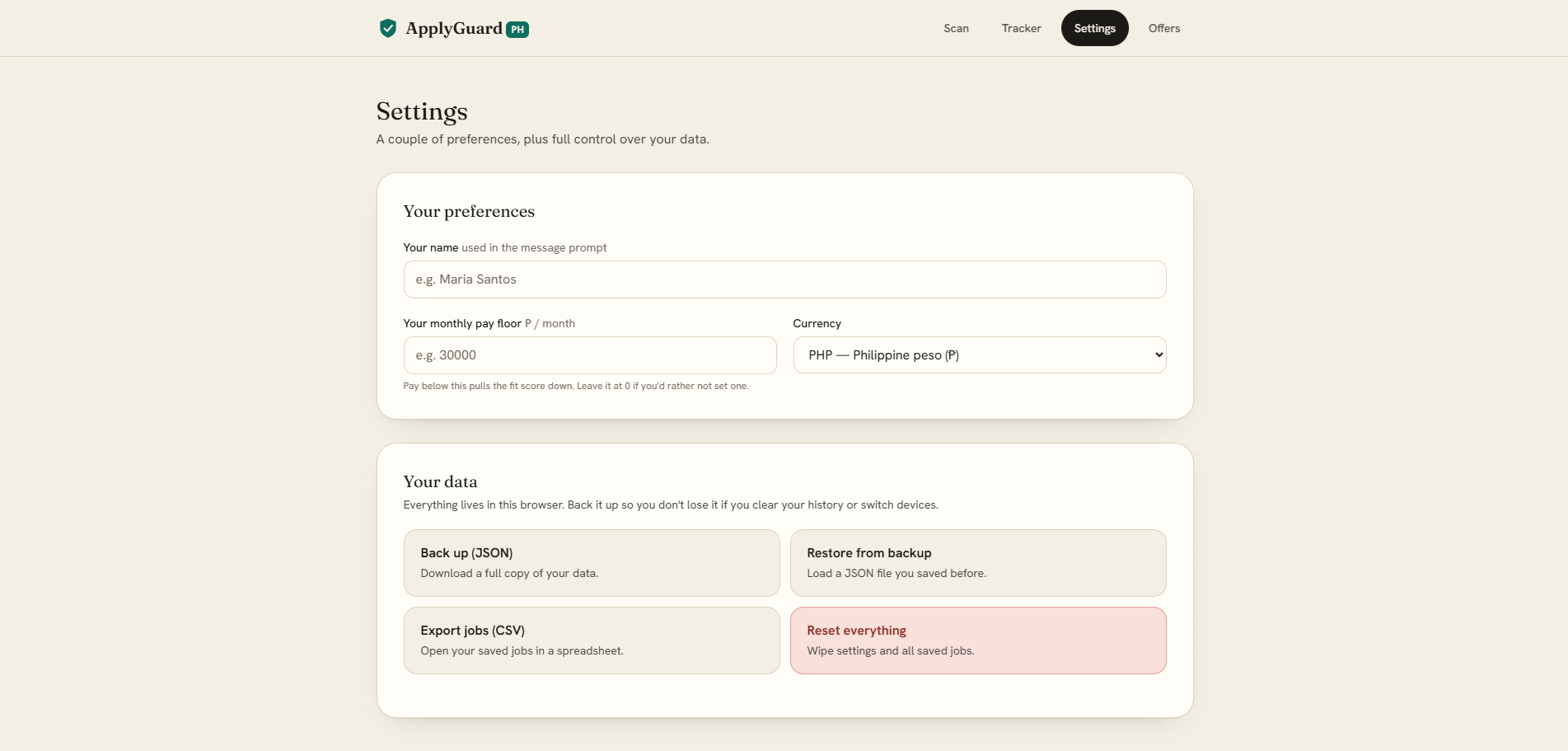Screen dimensions: 1568x751
Task: Click the ApplyGuard brand name
Action: [454, 29]
